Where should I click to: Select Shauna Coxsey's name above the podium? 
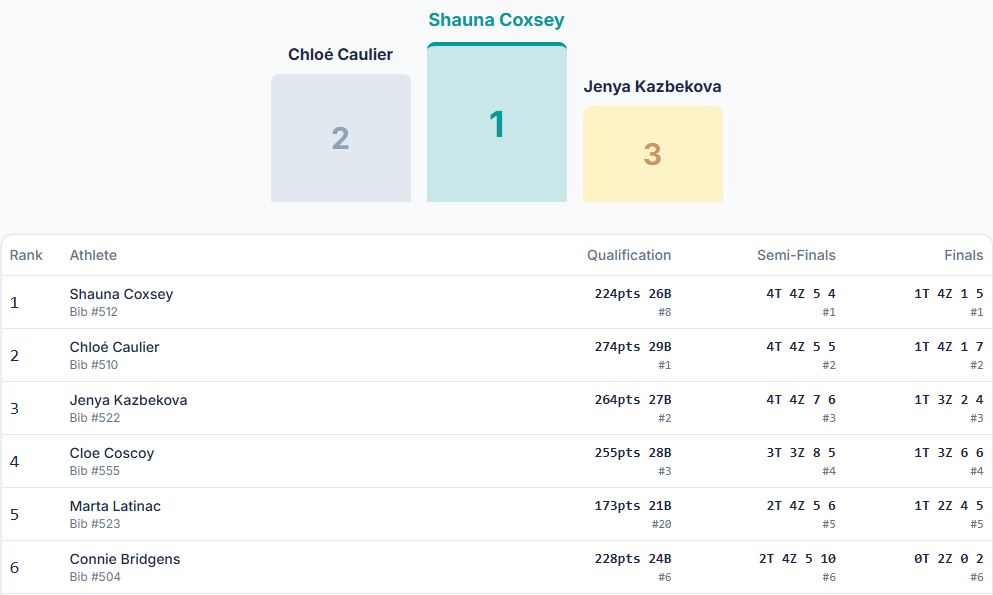click(496, 20)
